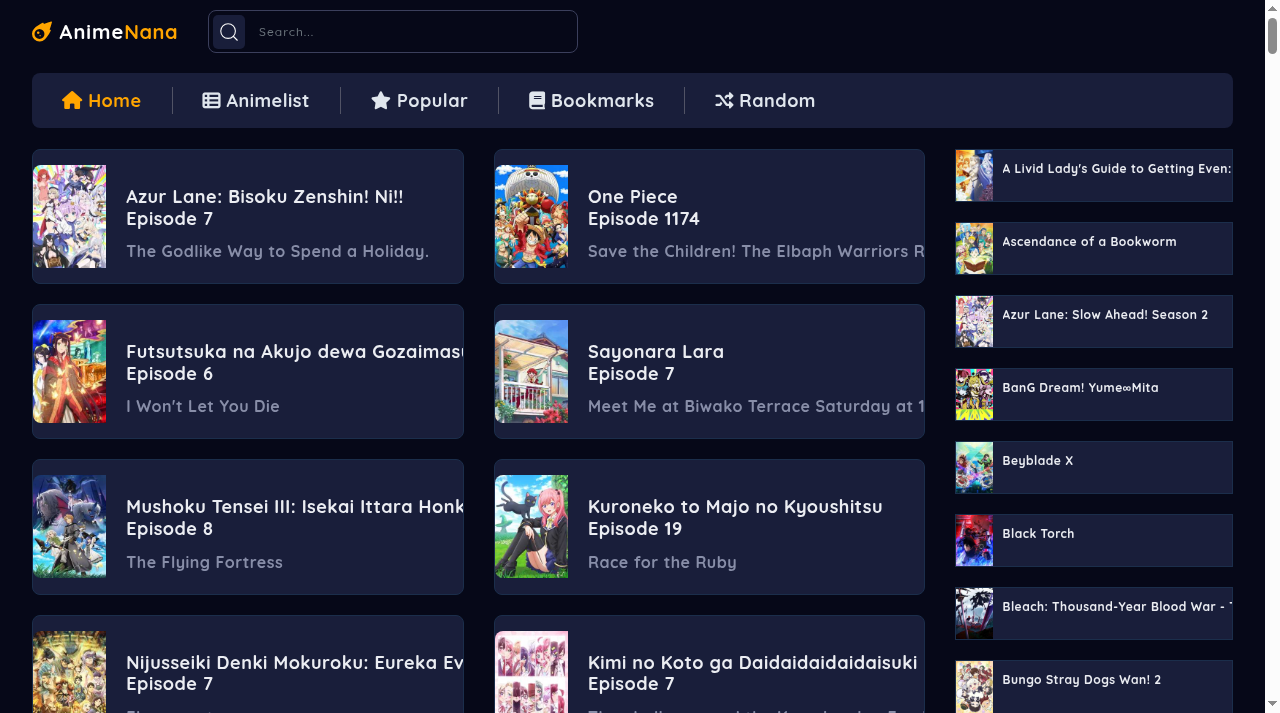
Task: Click the Popular star icon
Action: click(381, 100)
